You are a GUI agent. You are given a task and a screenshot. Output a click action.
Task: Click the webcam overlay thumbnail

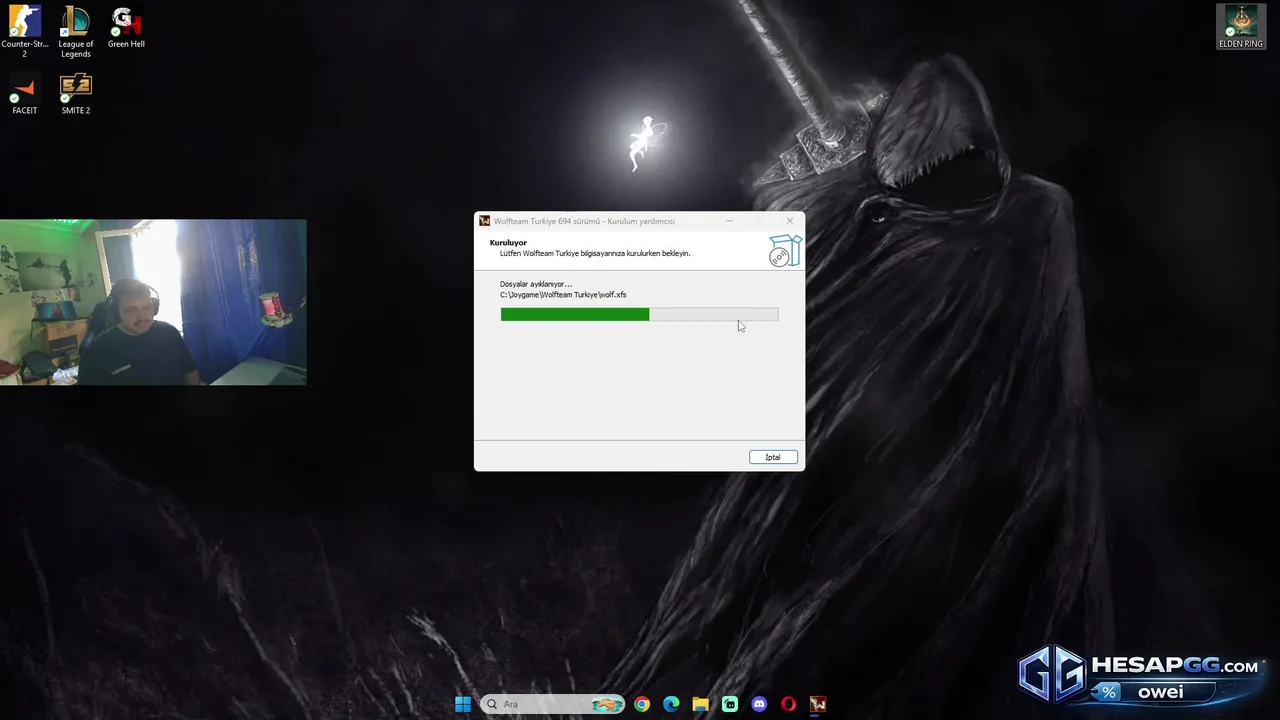tap(153, 302)
